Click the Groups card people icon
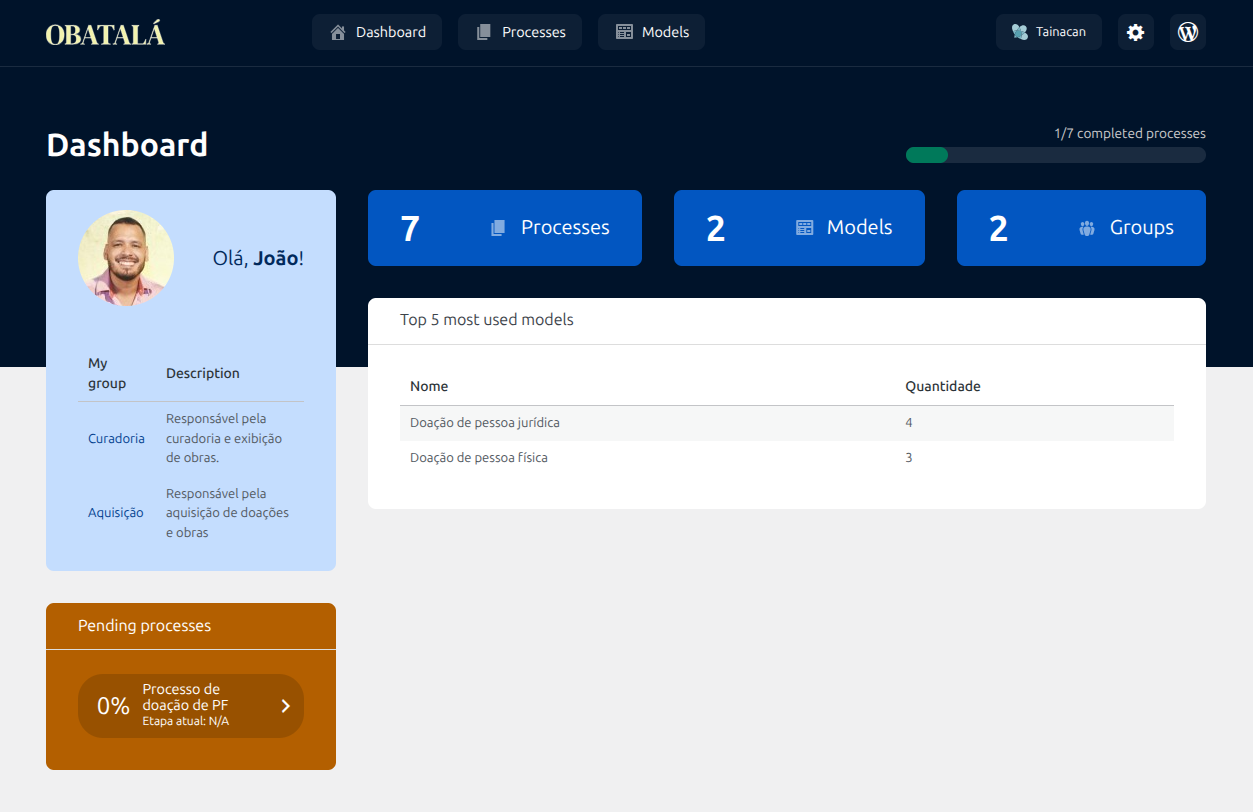 click(1087, 228)
